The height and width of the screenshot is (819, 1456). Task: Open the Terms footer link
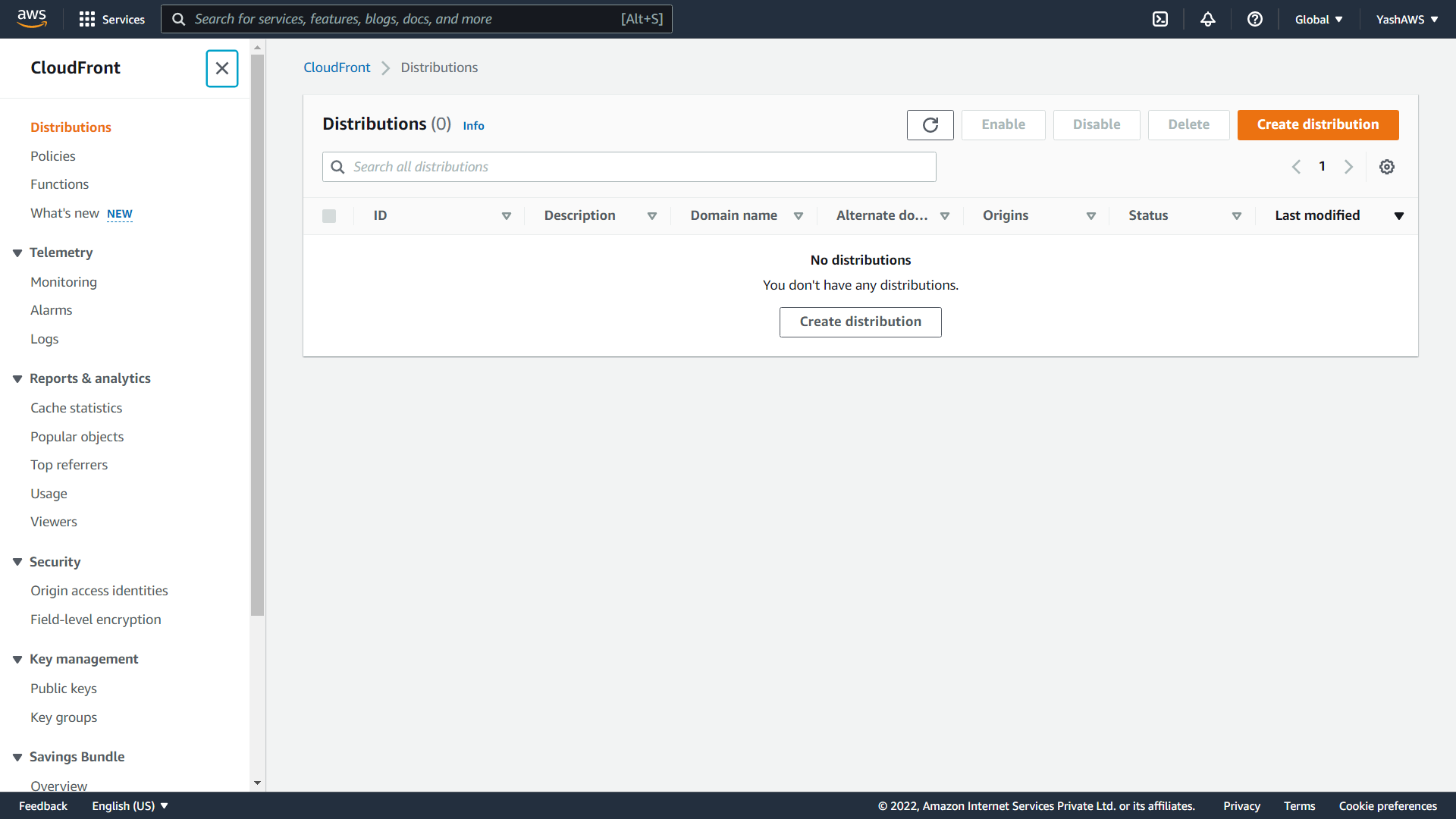[x=1300, y=806]
